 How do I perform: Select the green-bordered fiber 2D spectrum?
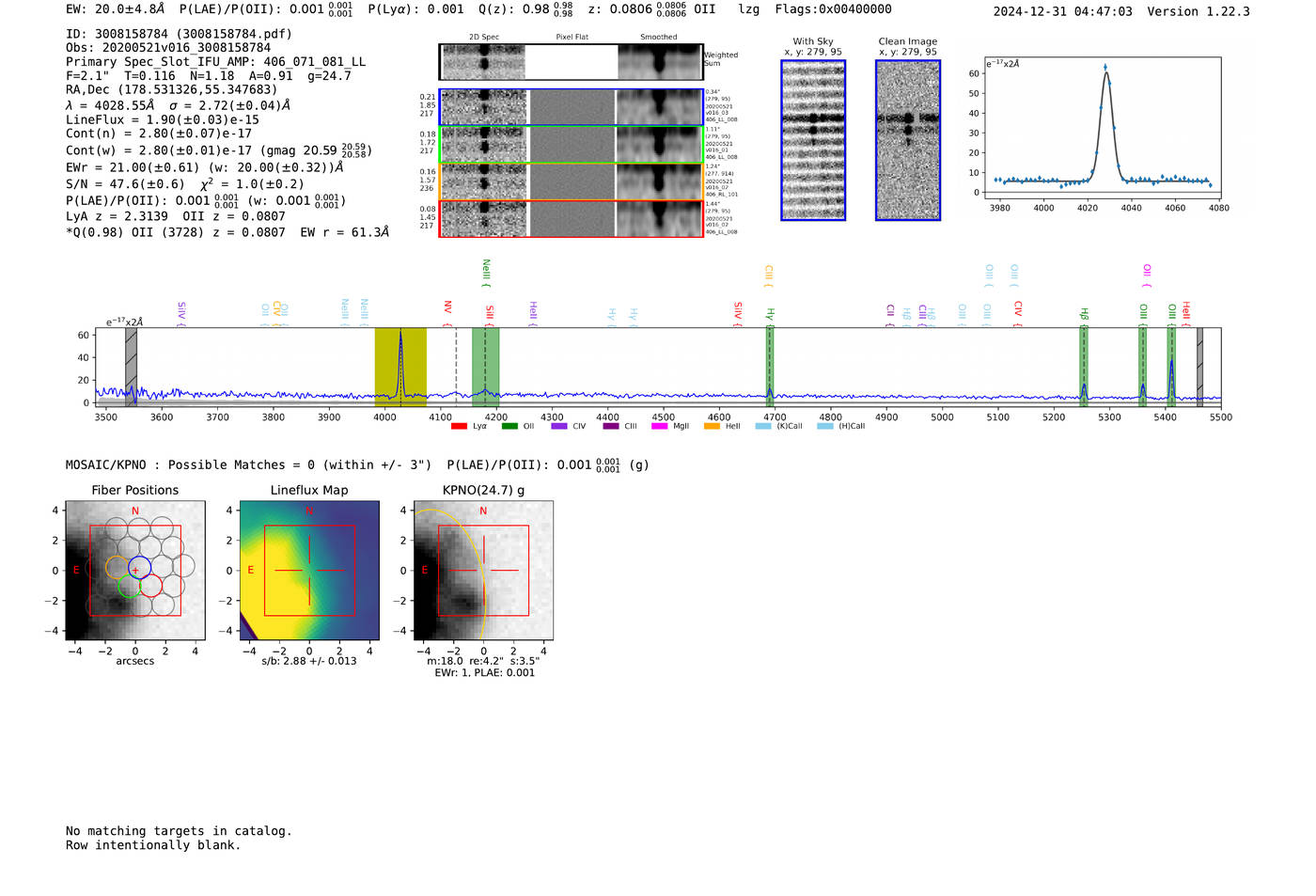(x=571, y=145)
